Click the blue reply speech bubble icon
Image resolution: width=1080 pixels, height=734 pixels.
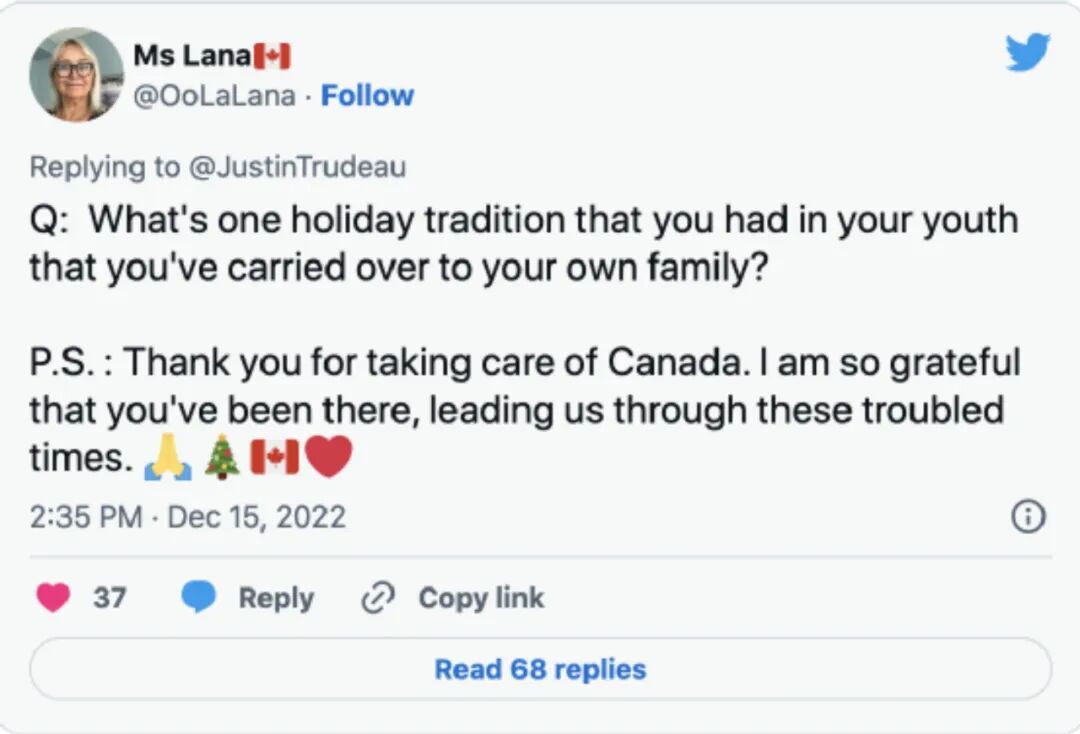point(198,598)
